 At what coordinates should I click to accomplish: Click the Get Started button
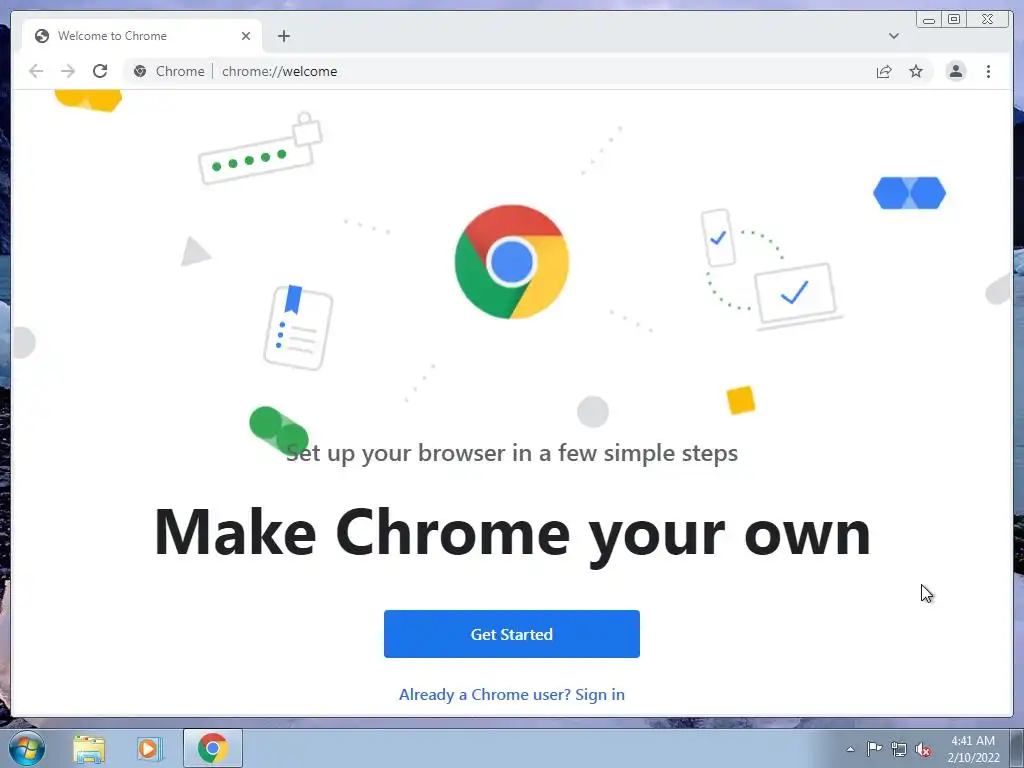pos(511,633)
